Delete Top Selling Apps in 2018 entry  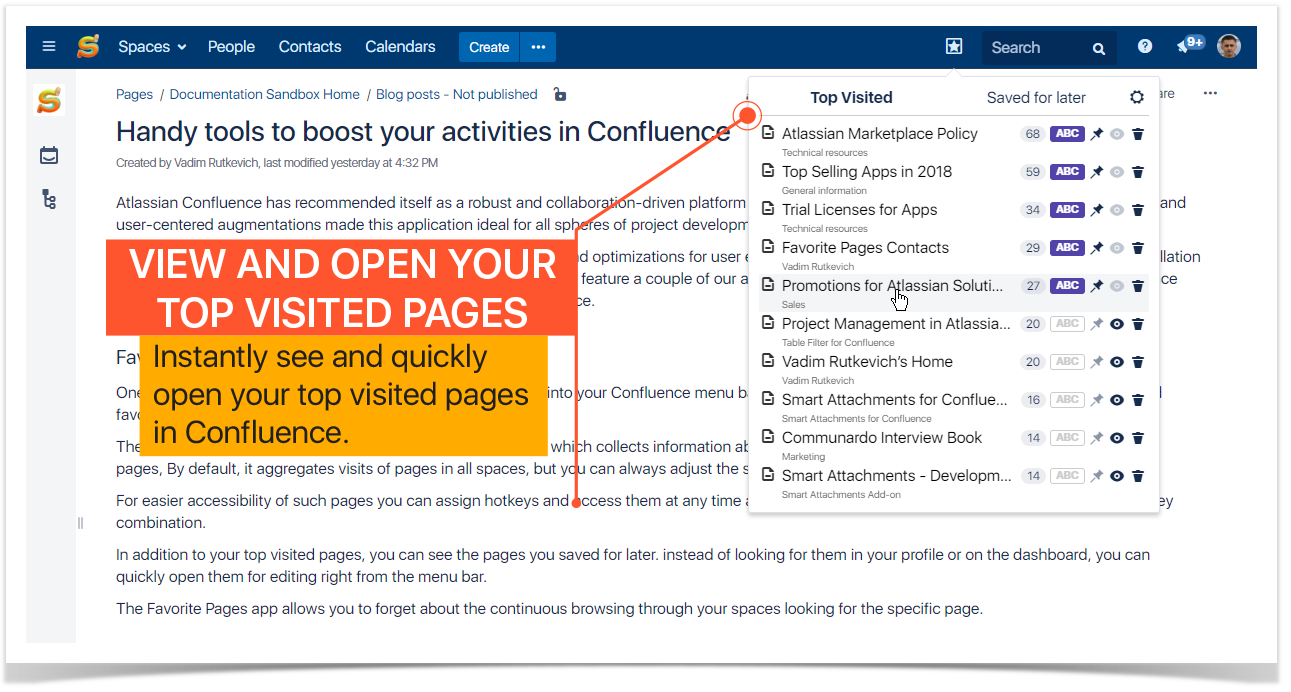pyautogui.click(x=1138, y=172)
